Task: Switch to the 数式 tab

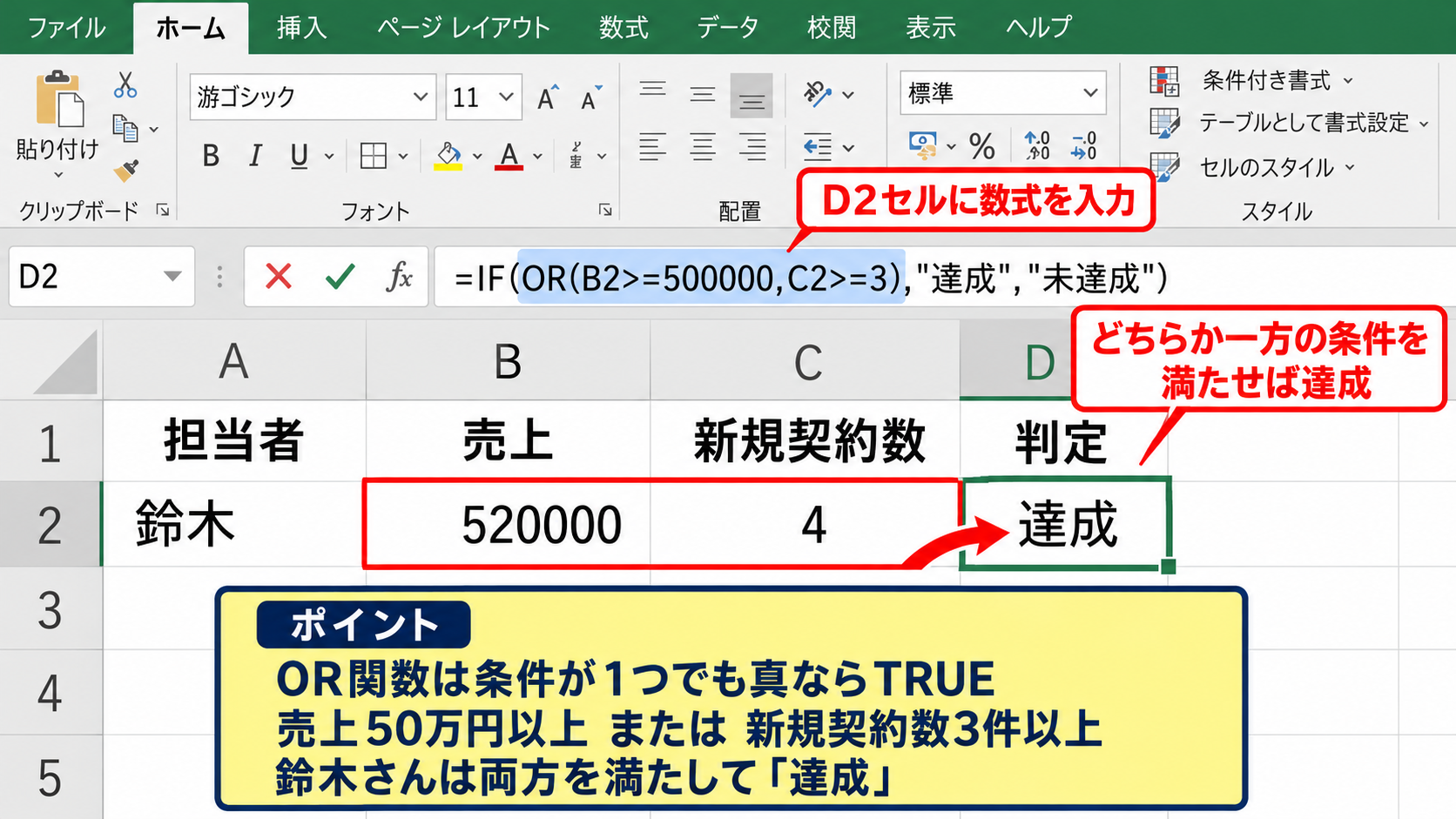Action: pos(624,27)
